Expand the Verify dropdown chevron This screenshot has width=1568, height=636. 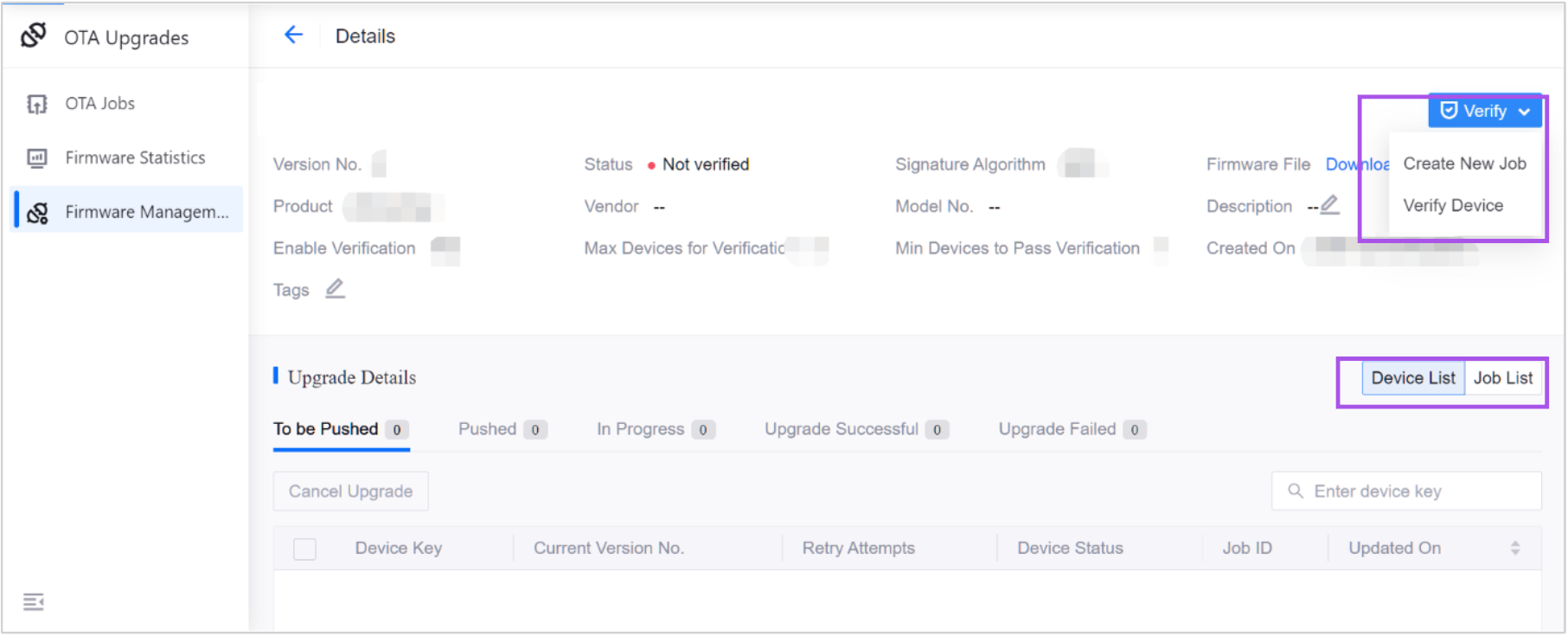pos(1524,112)
